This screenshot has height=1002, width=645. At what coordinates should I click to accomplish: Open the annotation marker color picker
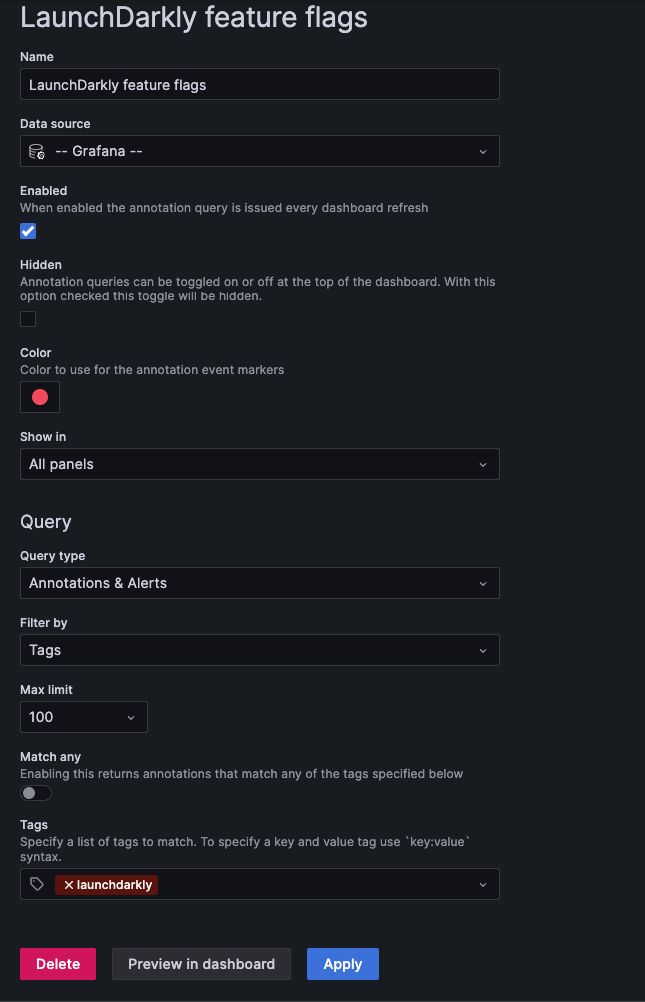pos(39,397)
